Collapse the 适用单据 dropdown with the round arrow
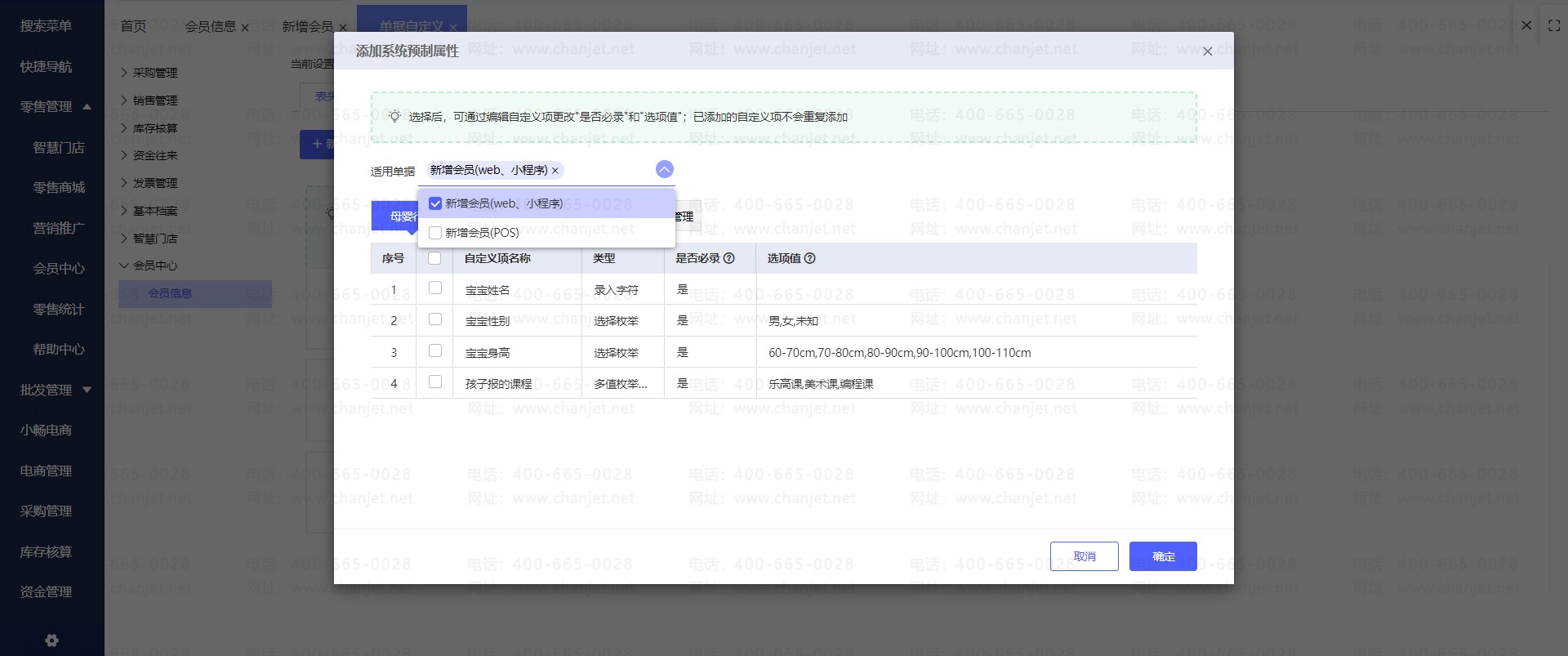This screenshot has height=656, width=1568. 665,169
